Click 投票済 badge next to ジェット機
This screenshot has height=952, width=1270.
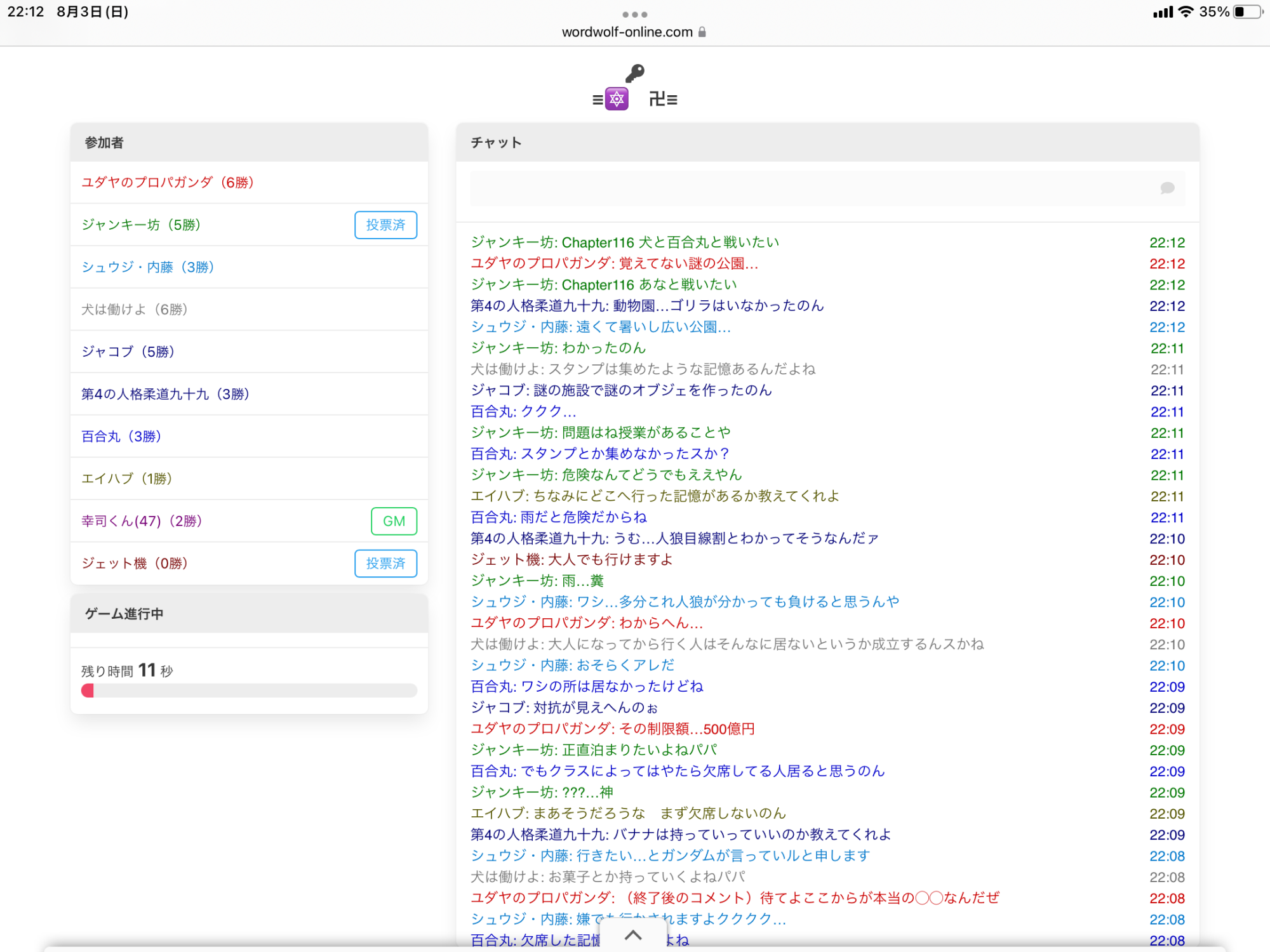385,563
